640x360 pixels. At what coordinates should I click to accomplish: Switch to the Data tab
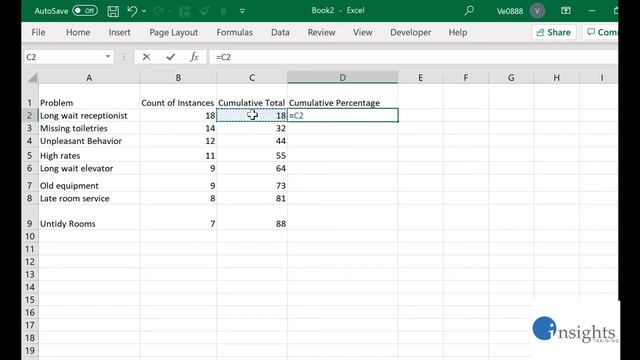(280, 32)
